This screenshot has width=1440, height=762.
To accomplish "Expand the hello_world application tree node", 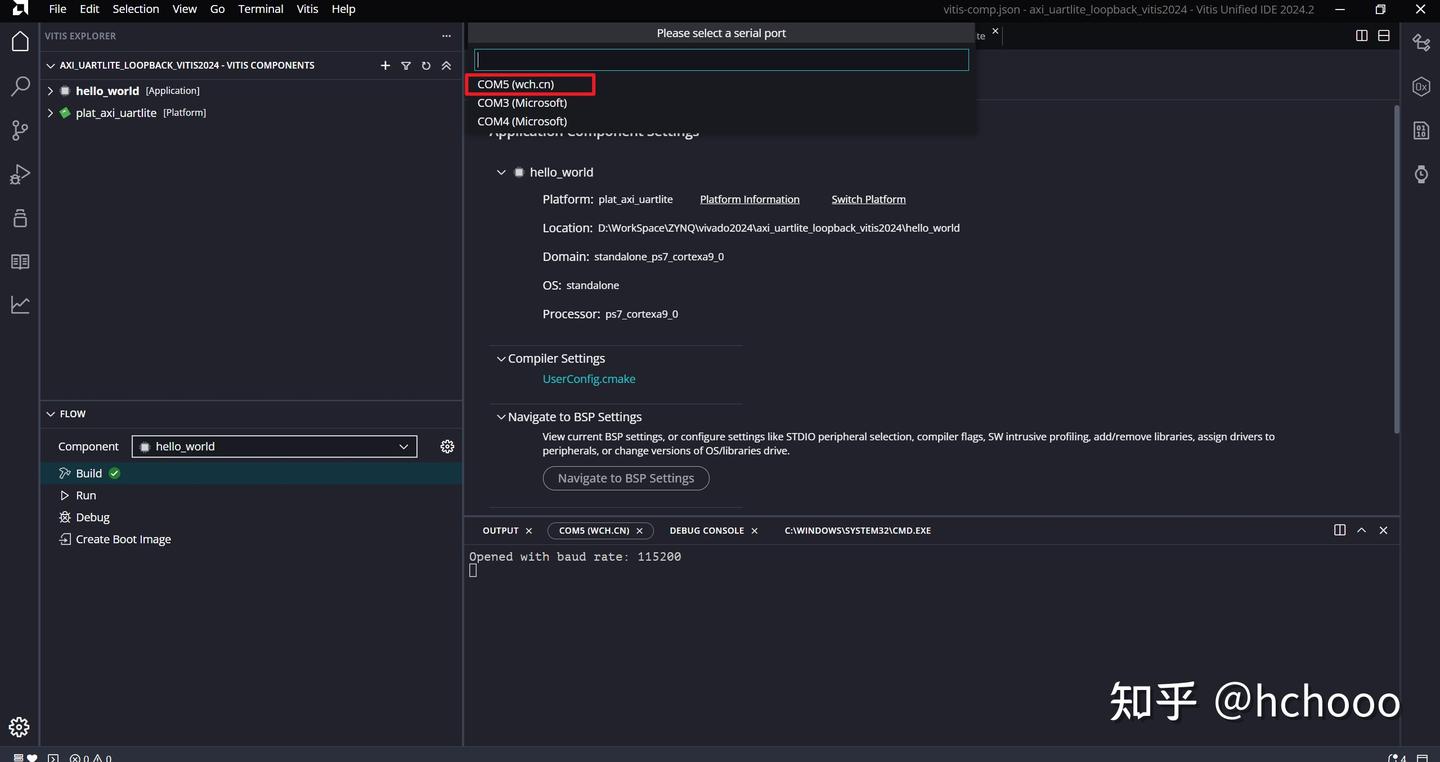I will click(x=51, y=91).
